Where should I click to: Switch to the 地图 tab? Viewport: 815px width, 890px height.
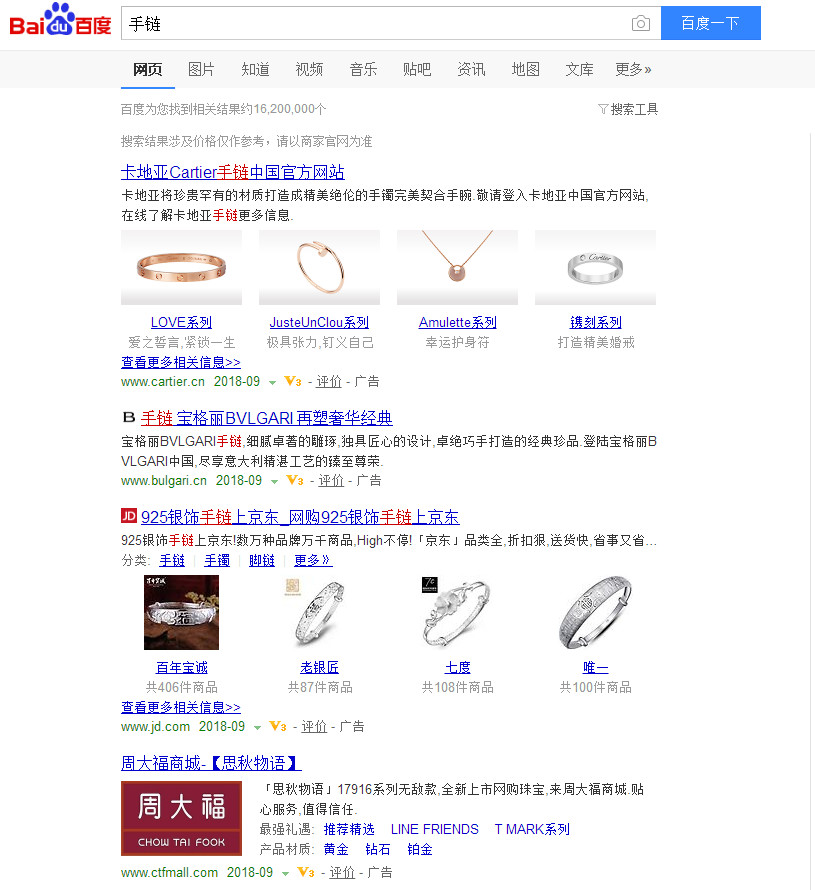point(526,70)
